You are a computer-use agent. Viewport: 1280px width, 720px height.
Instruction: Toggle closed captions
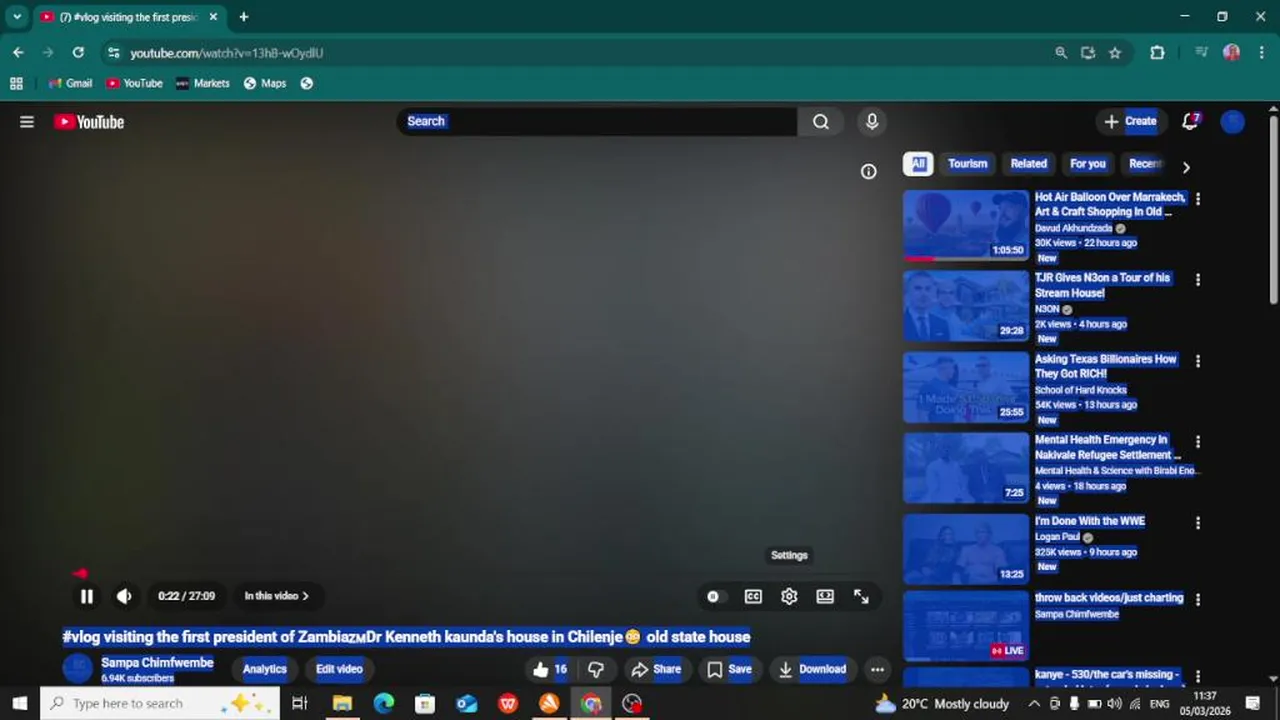tap(753, 596)
